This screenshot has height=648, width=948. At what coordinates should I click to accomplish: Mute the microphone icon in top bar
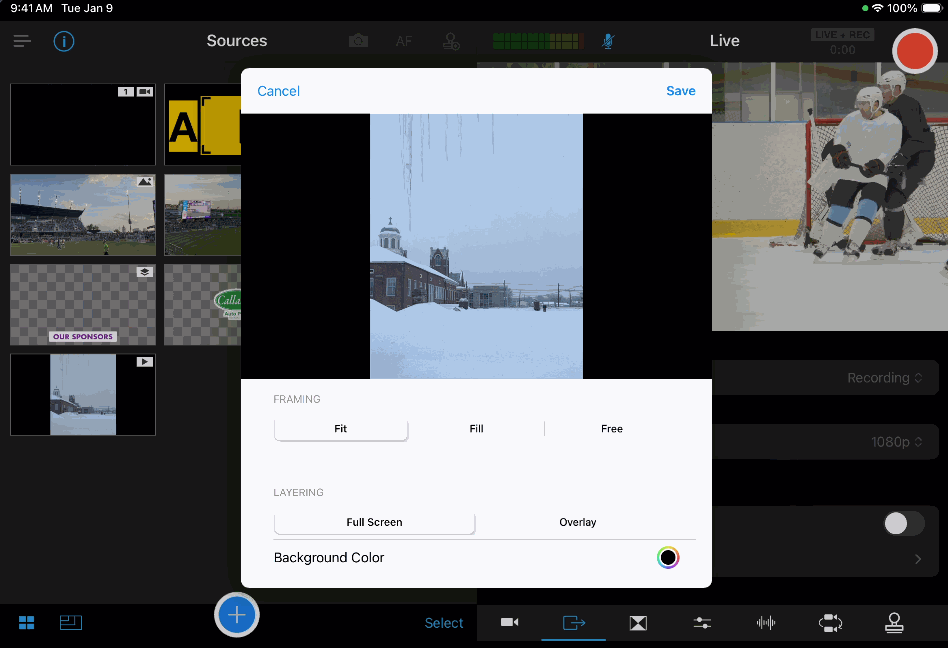pos(608,41)
